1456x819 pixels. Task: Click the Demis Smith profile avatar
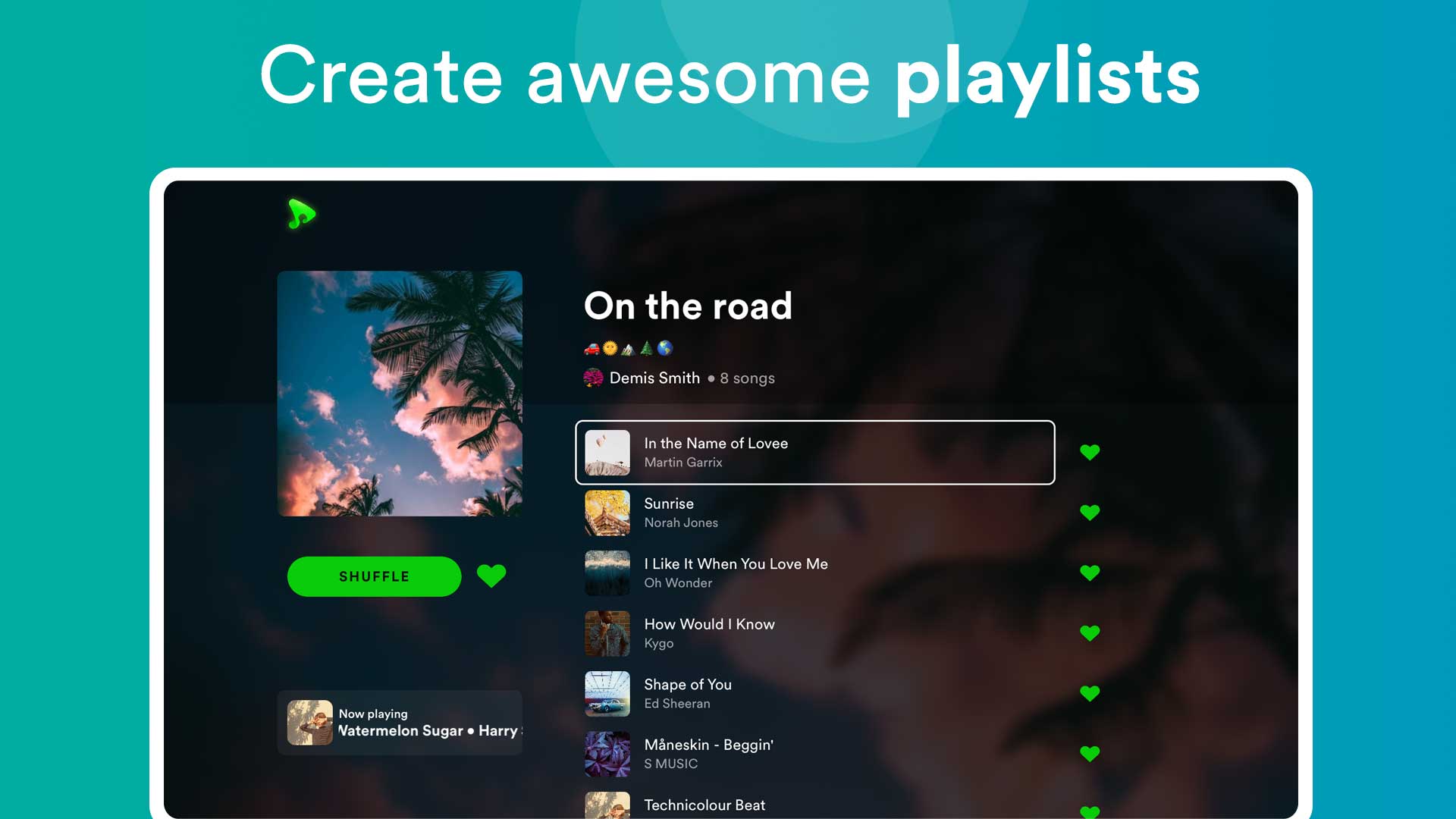[x=592, y=377]
